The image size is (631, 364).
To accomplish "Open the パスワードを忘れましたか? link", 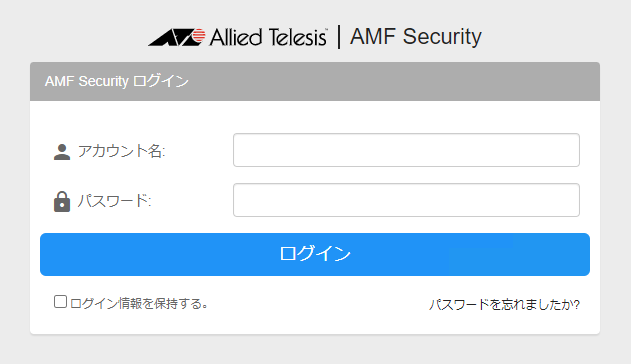I will (504, 304).
